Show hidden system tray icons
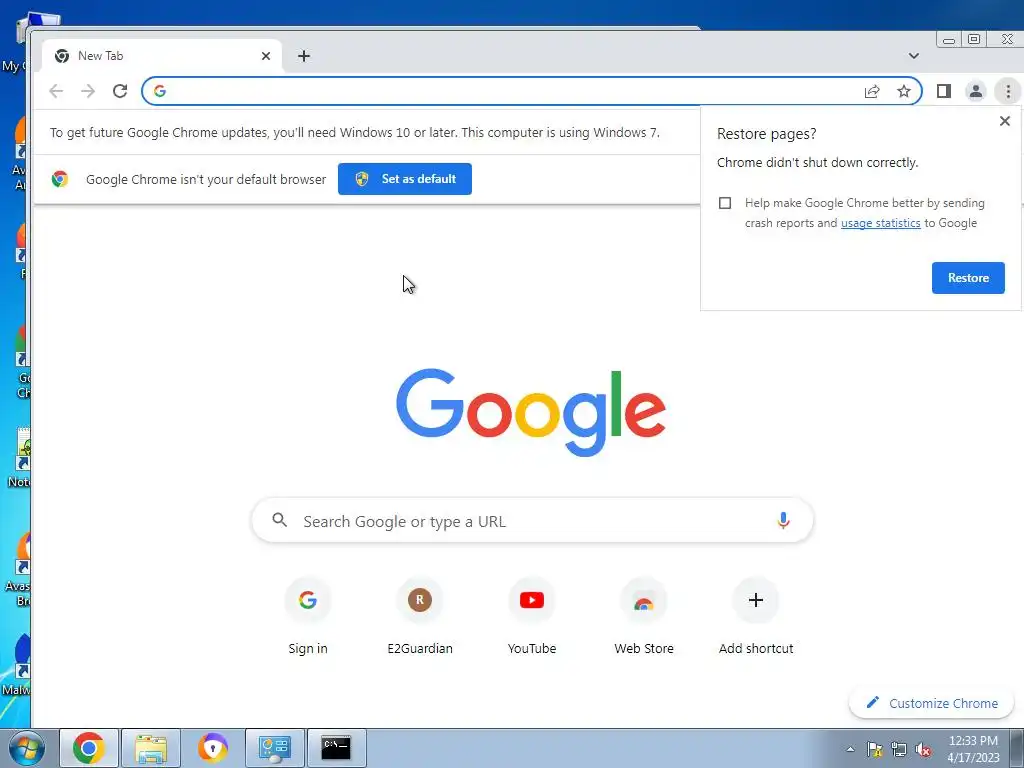Image resolution: width=1024 pixels, height=768 pixels. (850, 749)
